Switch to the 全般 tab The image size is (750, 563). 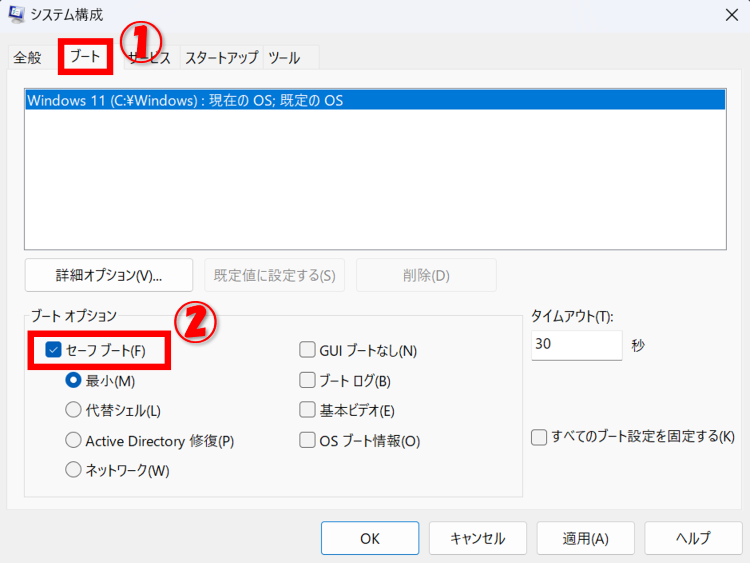pyautogui.click(x=27, y=58)
